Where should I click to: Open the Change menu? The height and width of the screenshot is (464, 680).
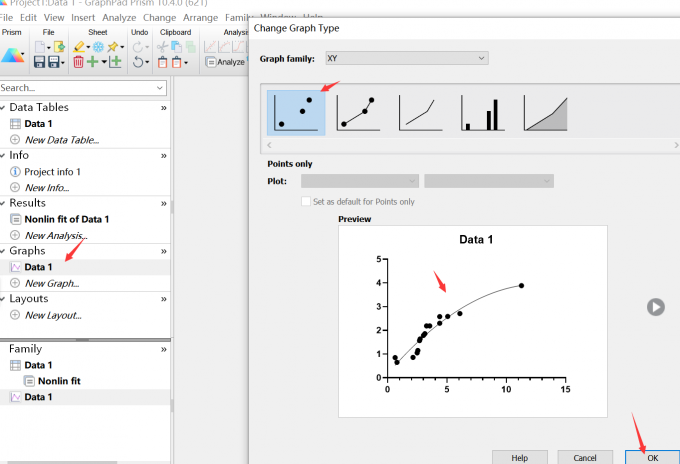pyautogui.click(x=159, y=18)
